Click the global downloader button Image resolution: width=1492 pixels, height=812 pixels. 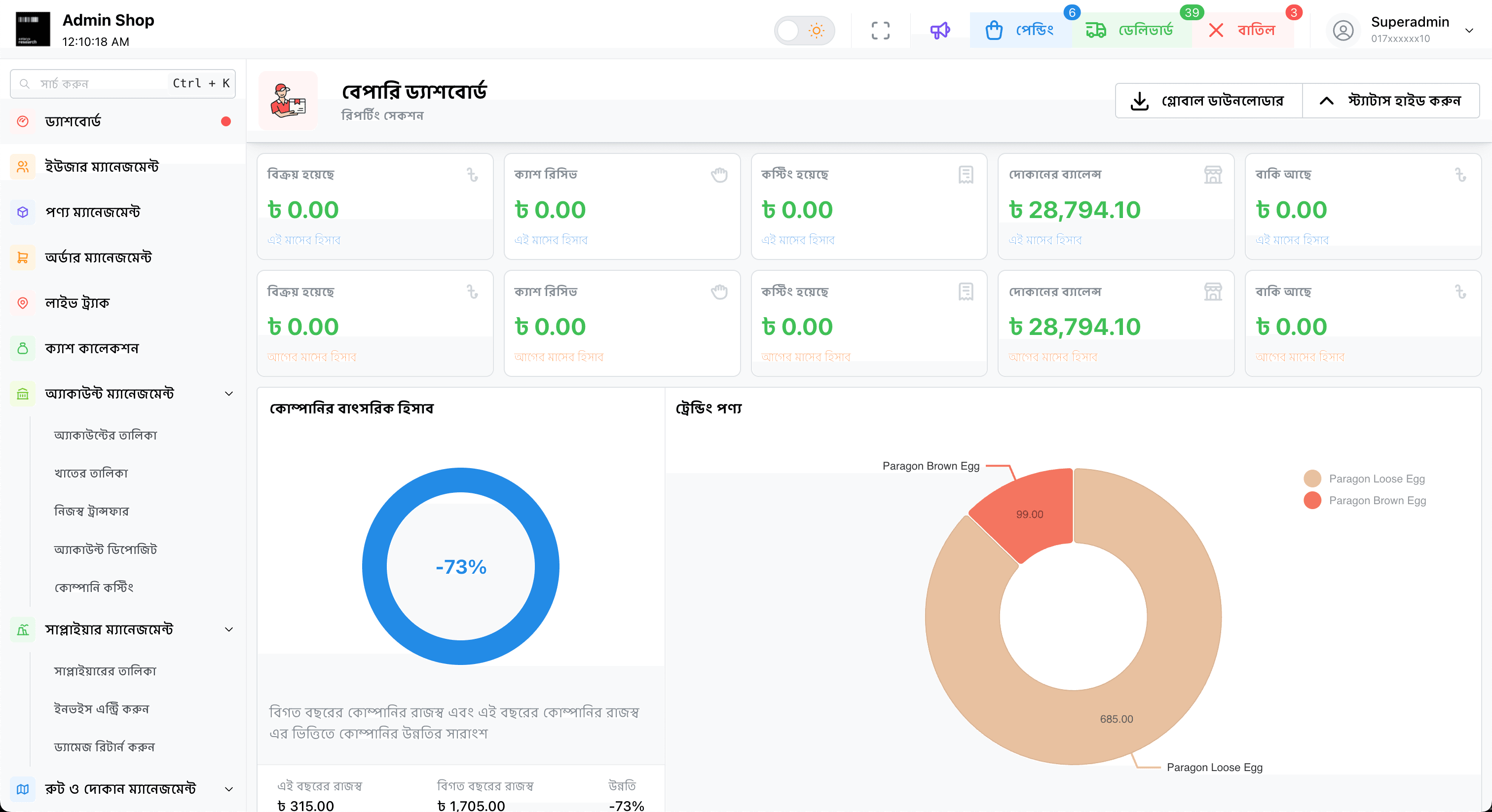pos(1208,101)
